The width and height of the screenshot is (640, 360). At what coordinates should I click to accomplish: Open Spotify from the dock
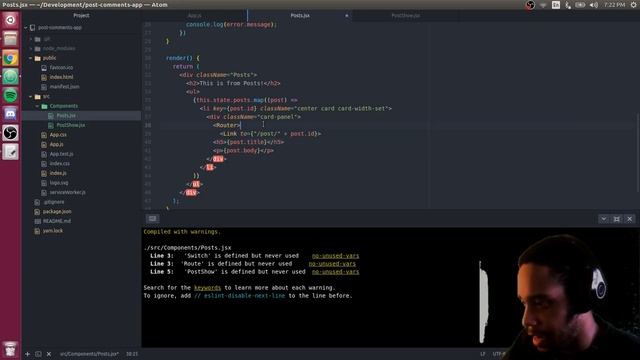click(x=10, y=96)
